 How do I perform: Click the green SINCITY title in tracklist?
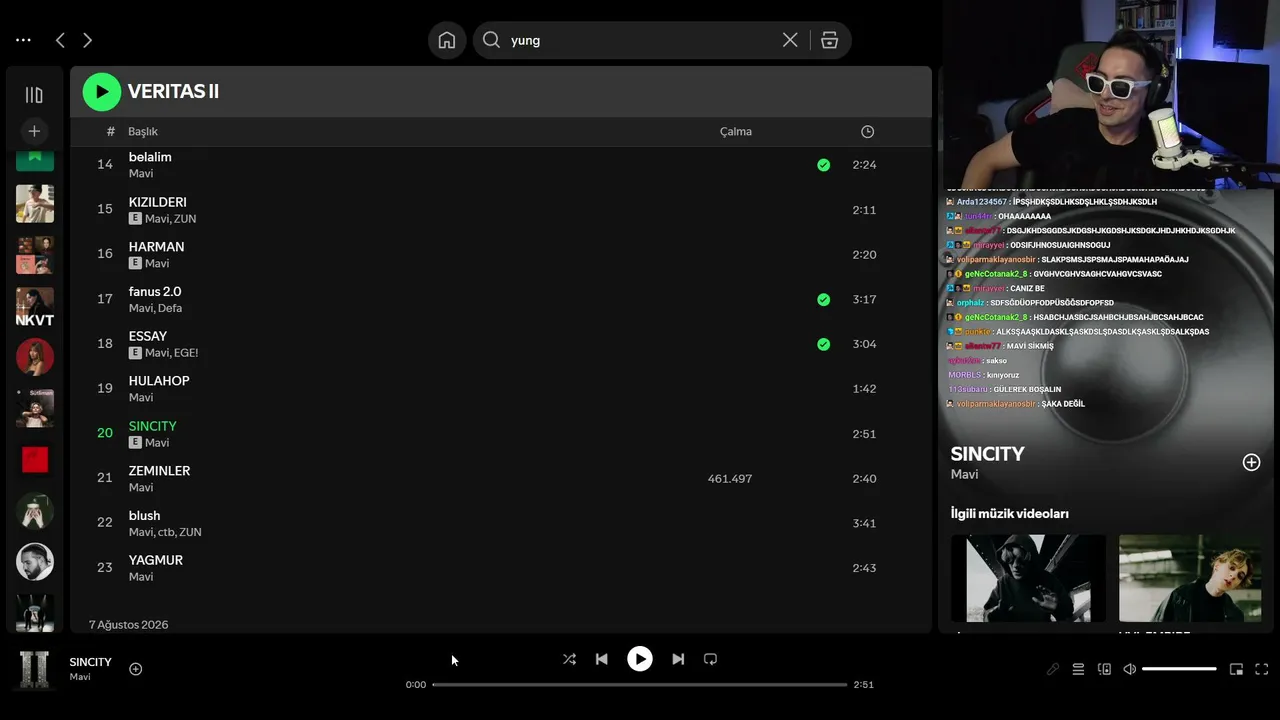pyautogui.click(x=152, y=426)
